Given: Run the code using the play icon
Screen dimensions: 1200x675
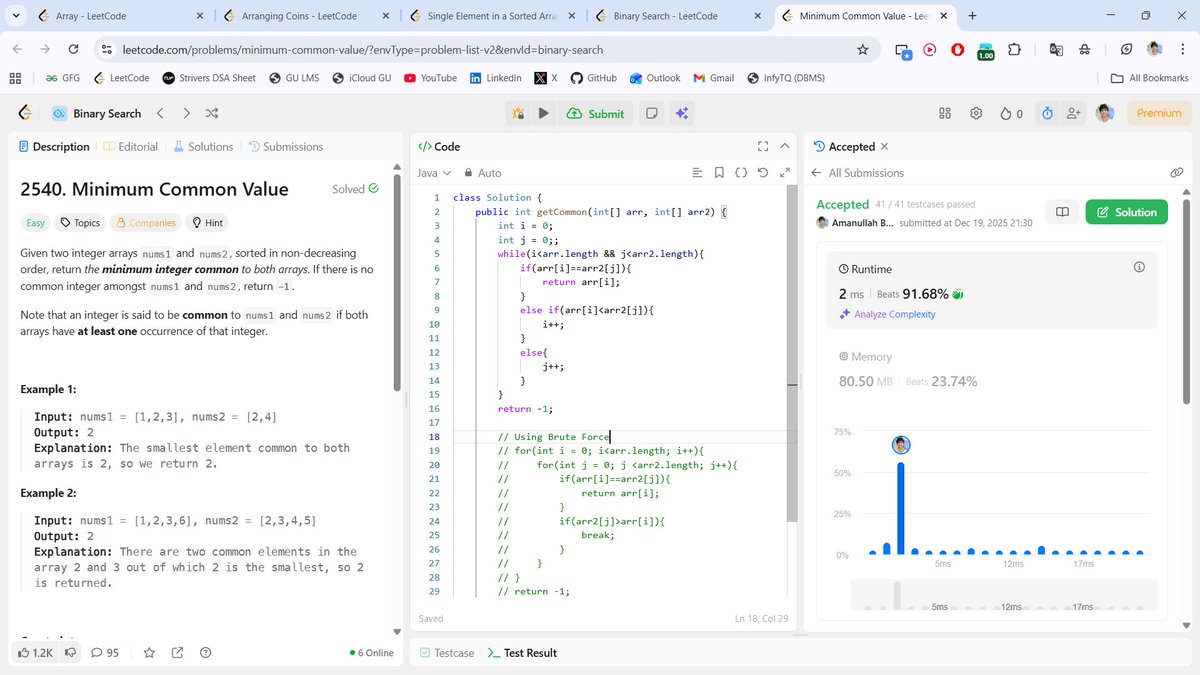Looking at the screenshot, I should pyautogui.click(x=541, y=113).
